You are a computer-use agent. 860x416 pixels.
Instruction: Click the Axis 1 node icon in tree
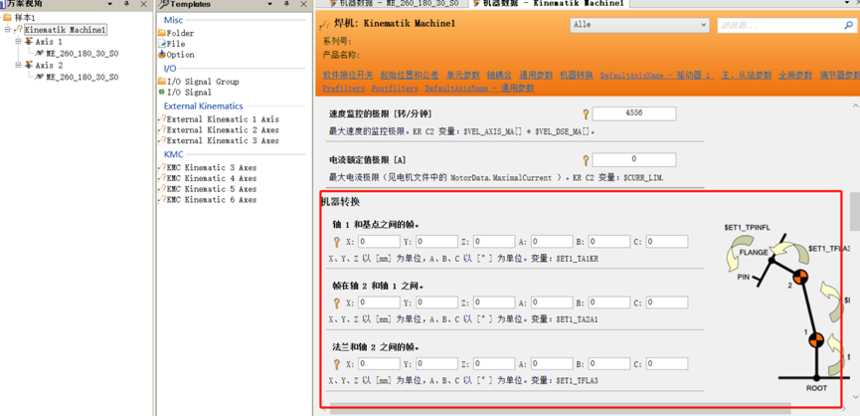tap(29, 42)
